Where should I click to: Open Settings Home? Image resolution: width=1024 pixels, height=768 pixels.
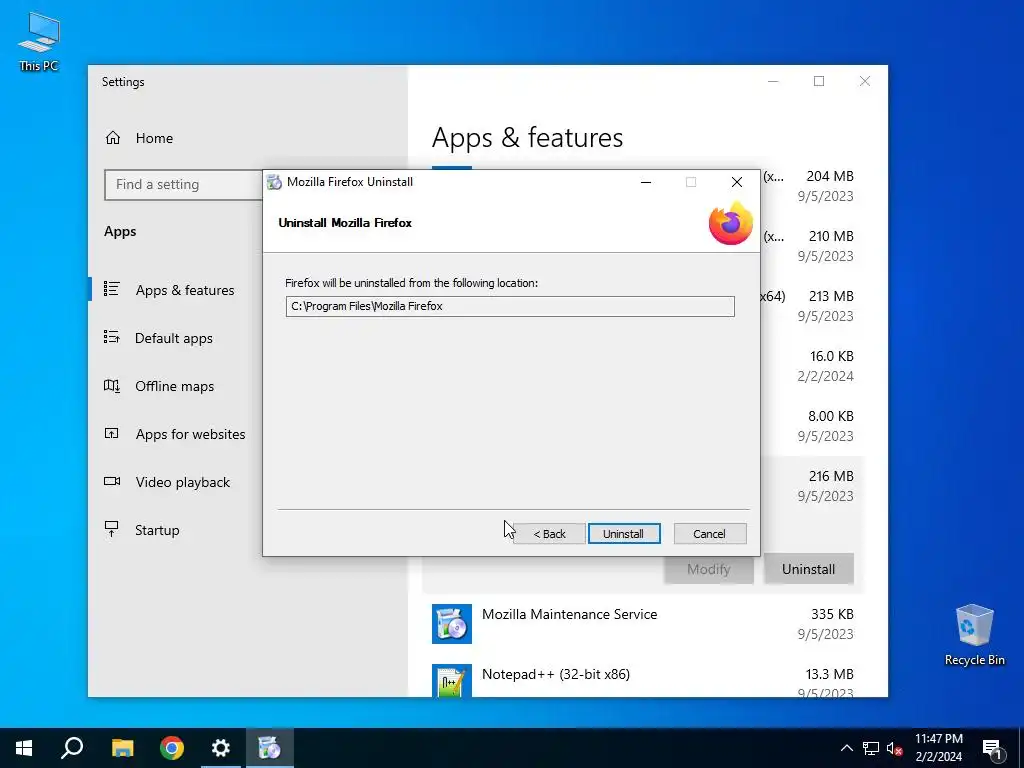pos(154,138)
